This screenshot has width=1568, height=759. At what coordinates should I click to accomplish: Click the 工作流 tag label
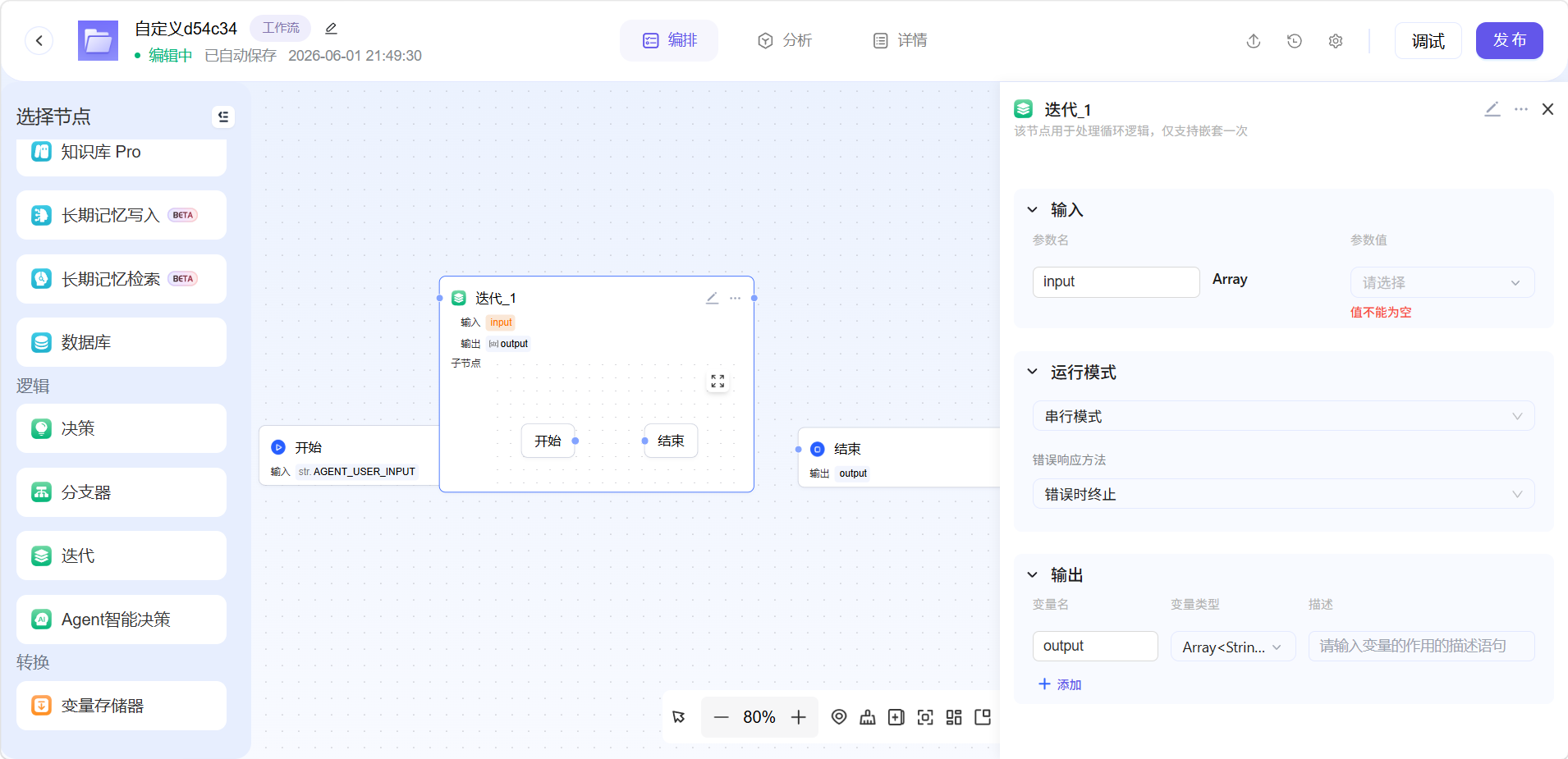click(x=281, y=28)
